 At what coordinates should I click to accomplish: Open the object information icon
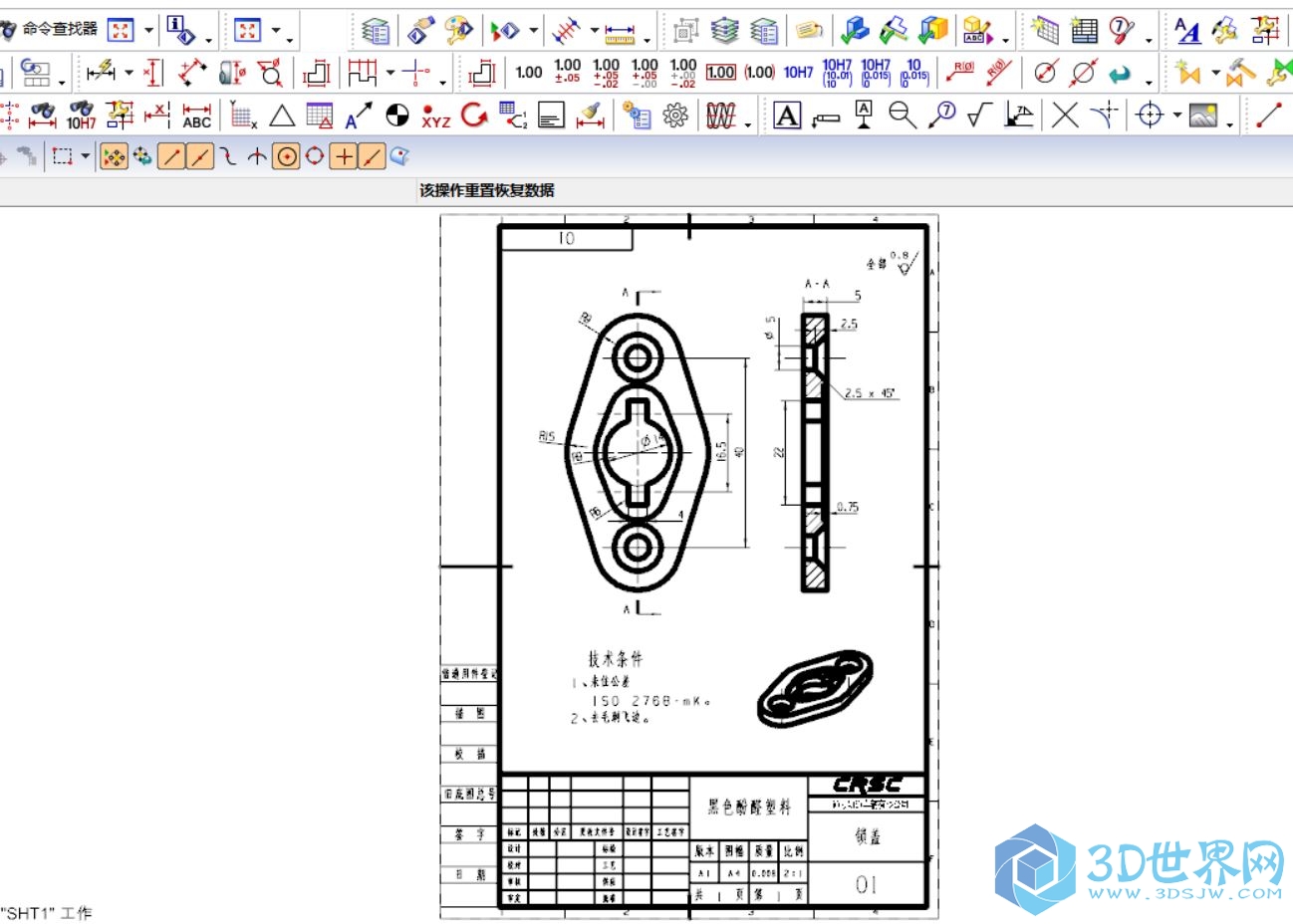[181, 31]
